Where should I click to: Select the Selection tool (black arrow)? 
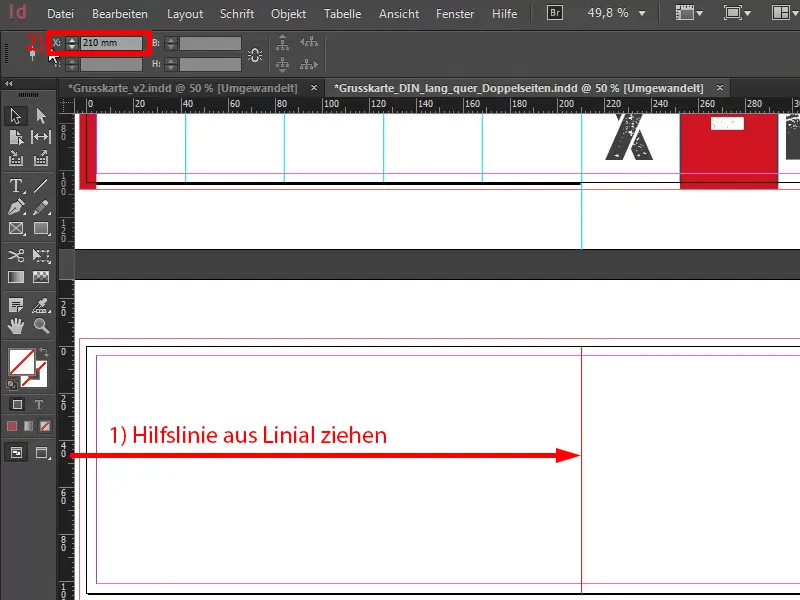click(x=16, y=116)
